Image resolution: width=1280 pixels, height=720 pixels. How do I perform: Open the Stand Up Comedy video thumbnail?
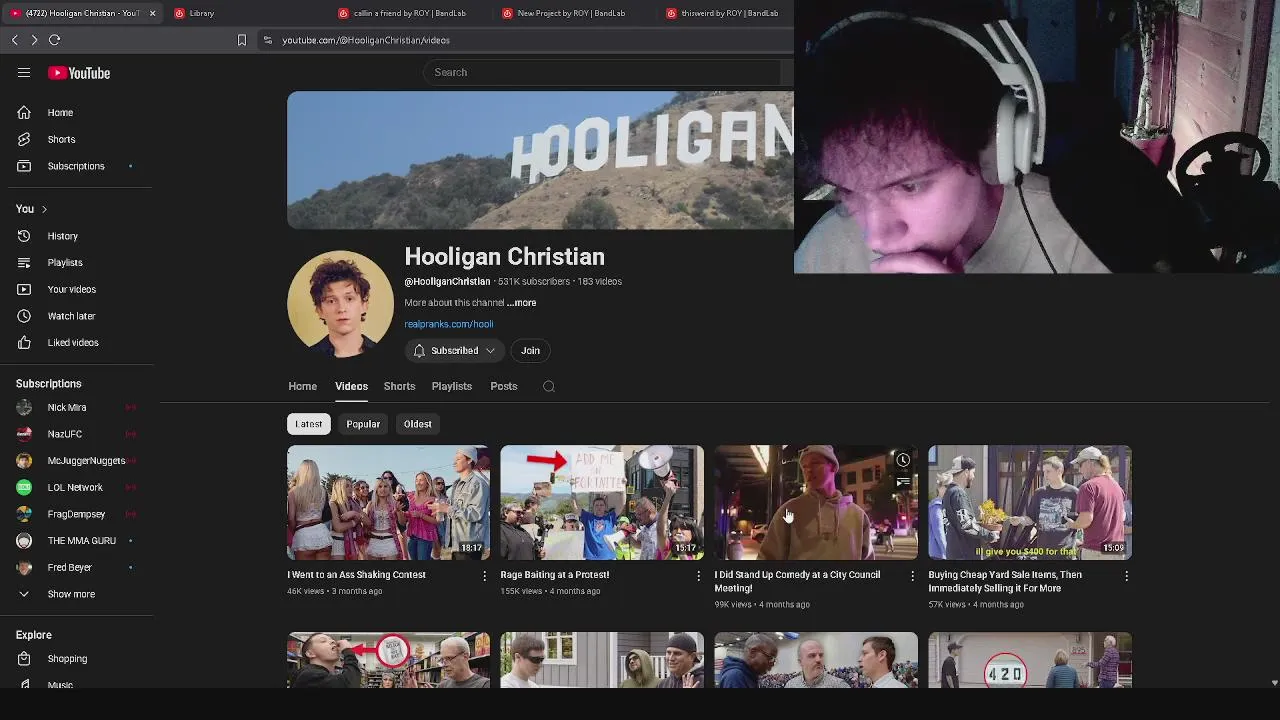coord(816,502)
